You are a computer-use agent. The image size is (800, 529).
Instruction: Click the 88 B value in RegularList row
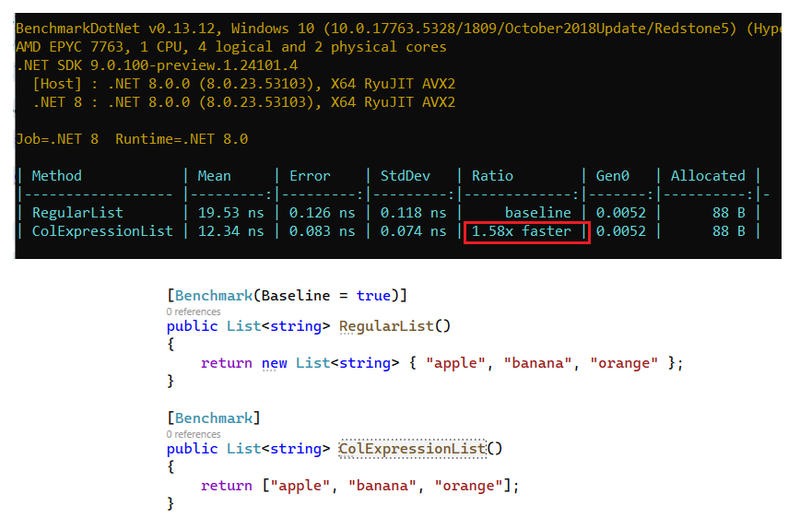point(729,213)
